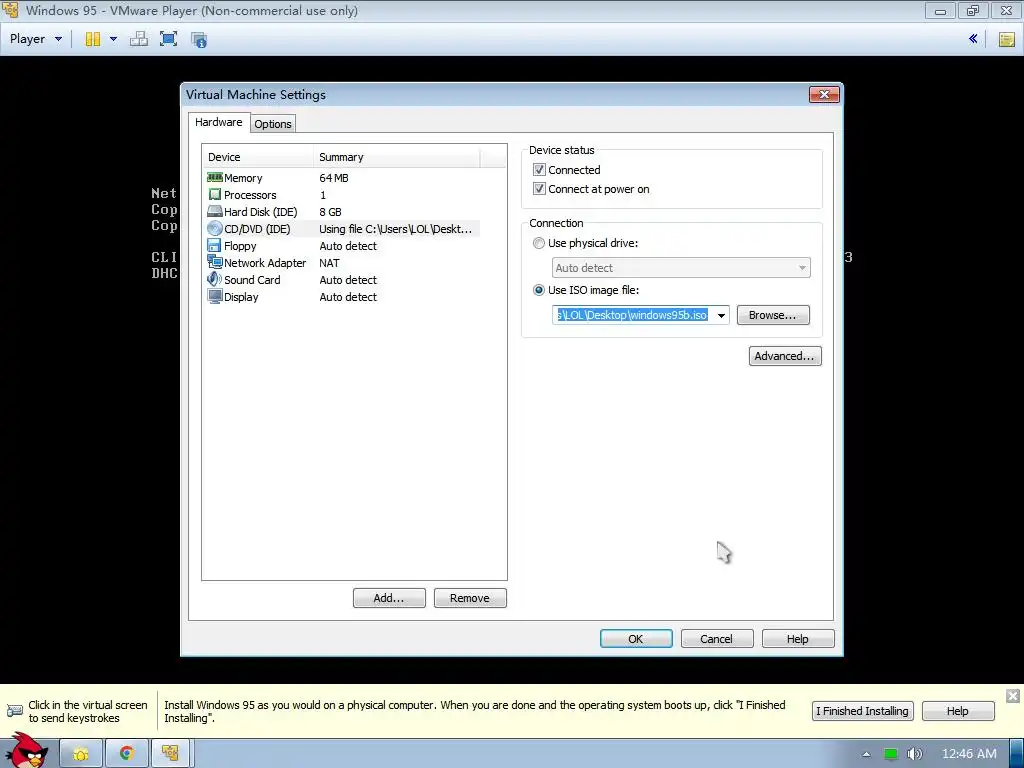
Task: Expand the ISO image path dropdown arrow
Action: pyautogui.click(x=721, y=315)
